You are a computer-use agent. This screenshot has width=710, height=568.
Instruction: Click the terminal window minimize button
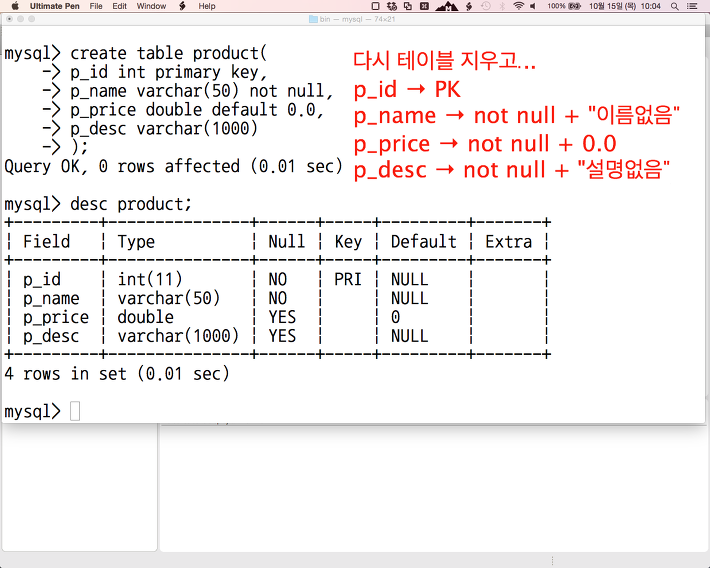tap(20, 19)
